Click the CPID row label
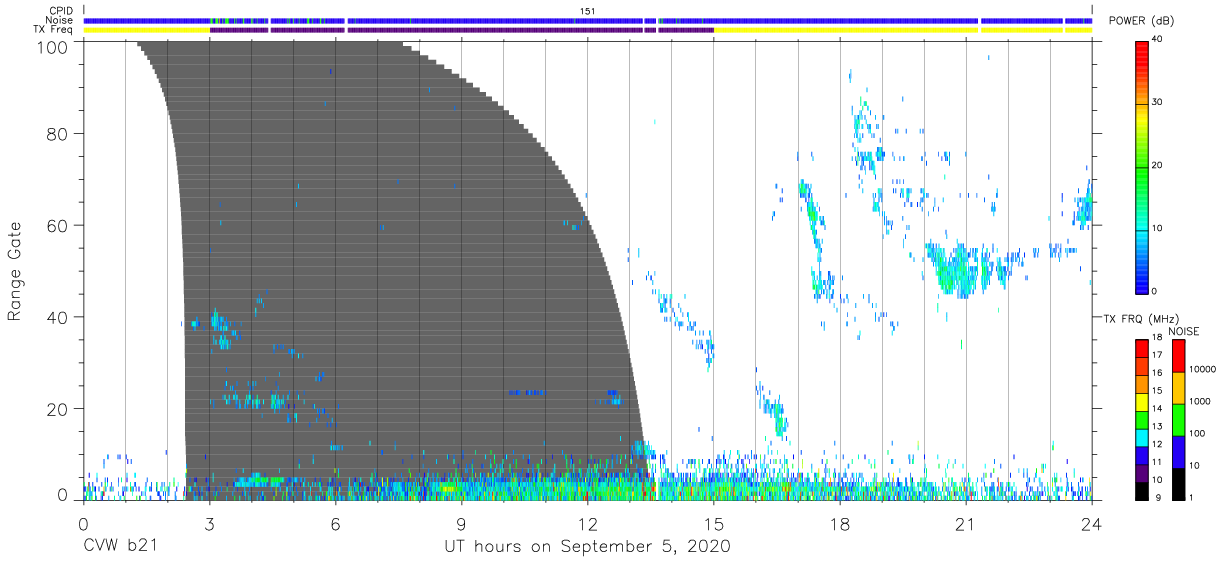The image size is (1228, 567). point(61,11)
